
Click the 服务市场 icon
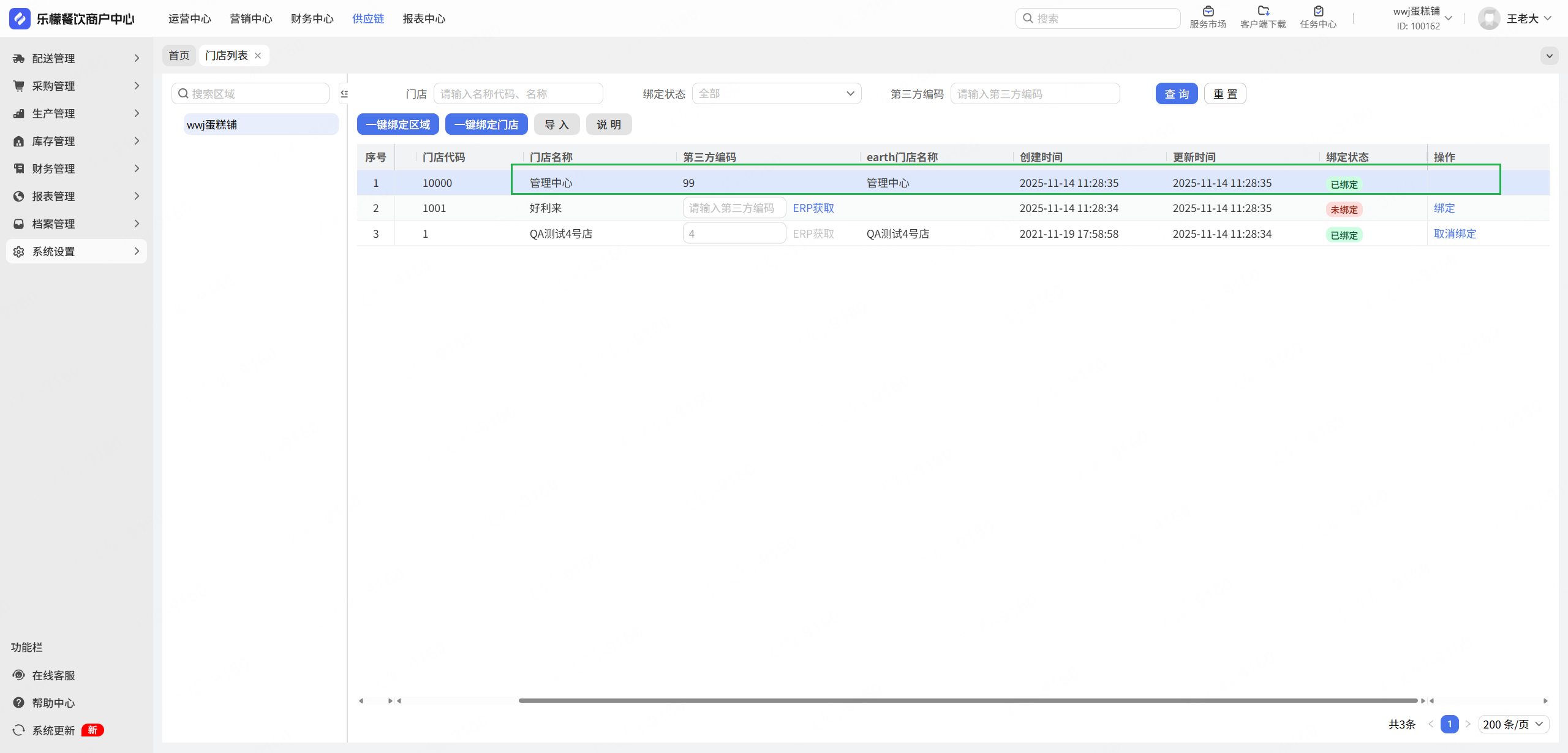coord(1208,12)
